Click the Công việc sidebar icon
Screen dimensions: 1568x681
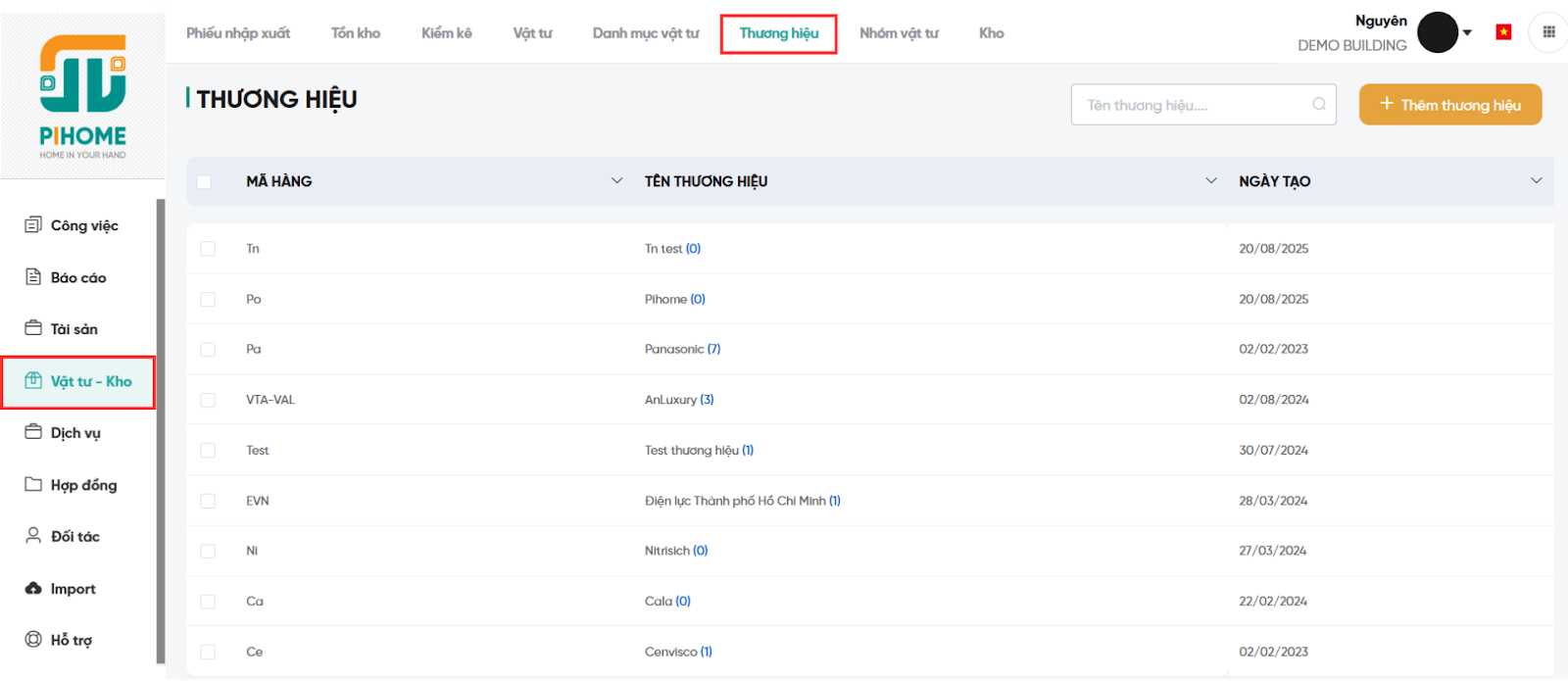pos(33,225)
